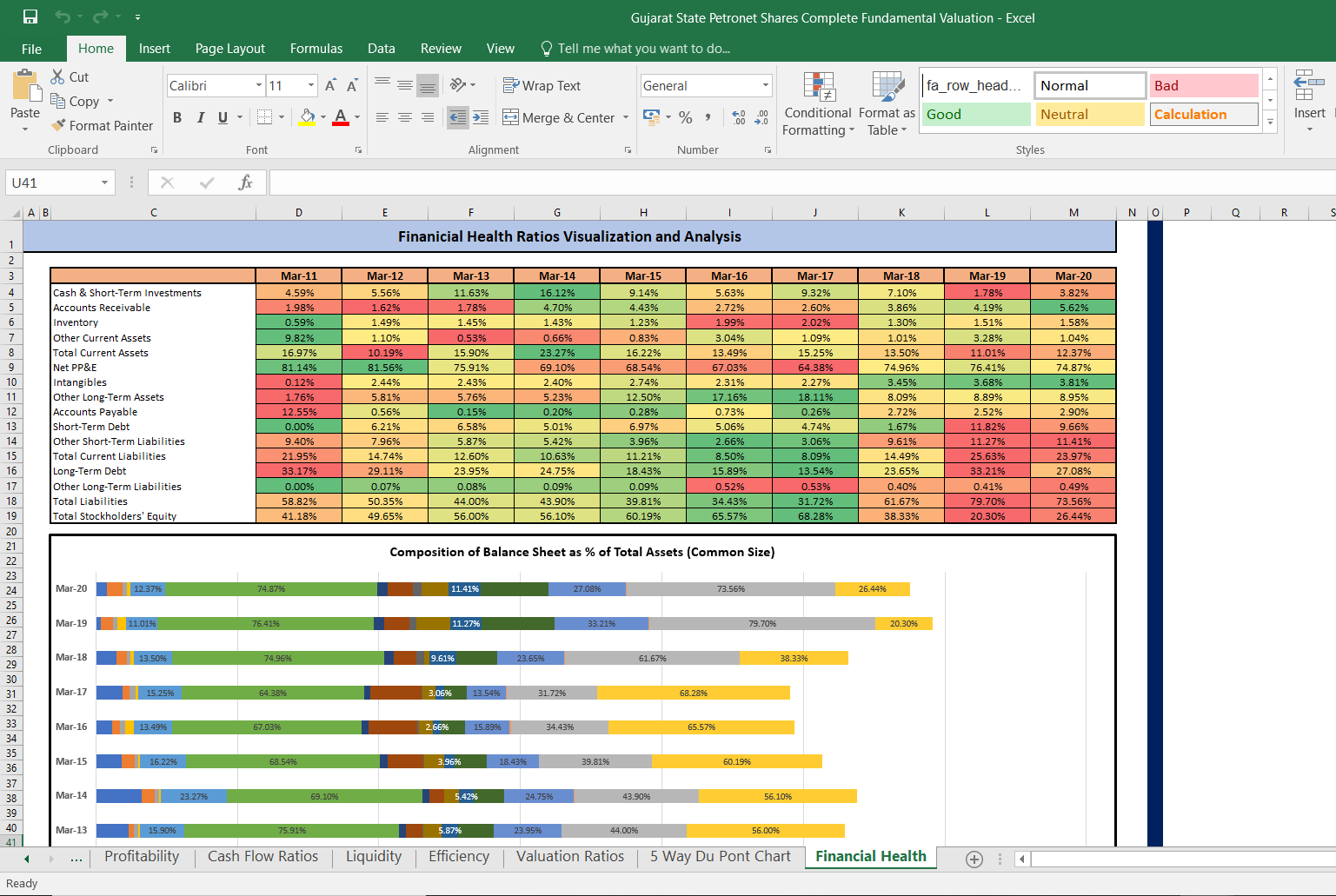Click the Orientation text angle icon
Screen dimensions: 1336x896
click(458, 84)
